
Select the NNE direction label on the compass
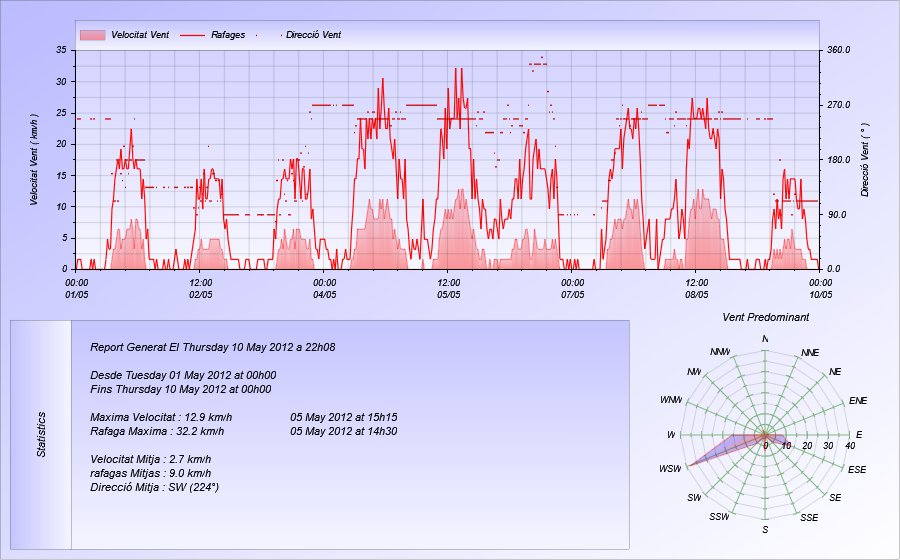point(810,353)
